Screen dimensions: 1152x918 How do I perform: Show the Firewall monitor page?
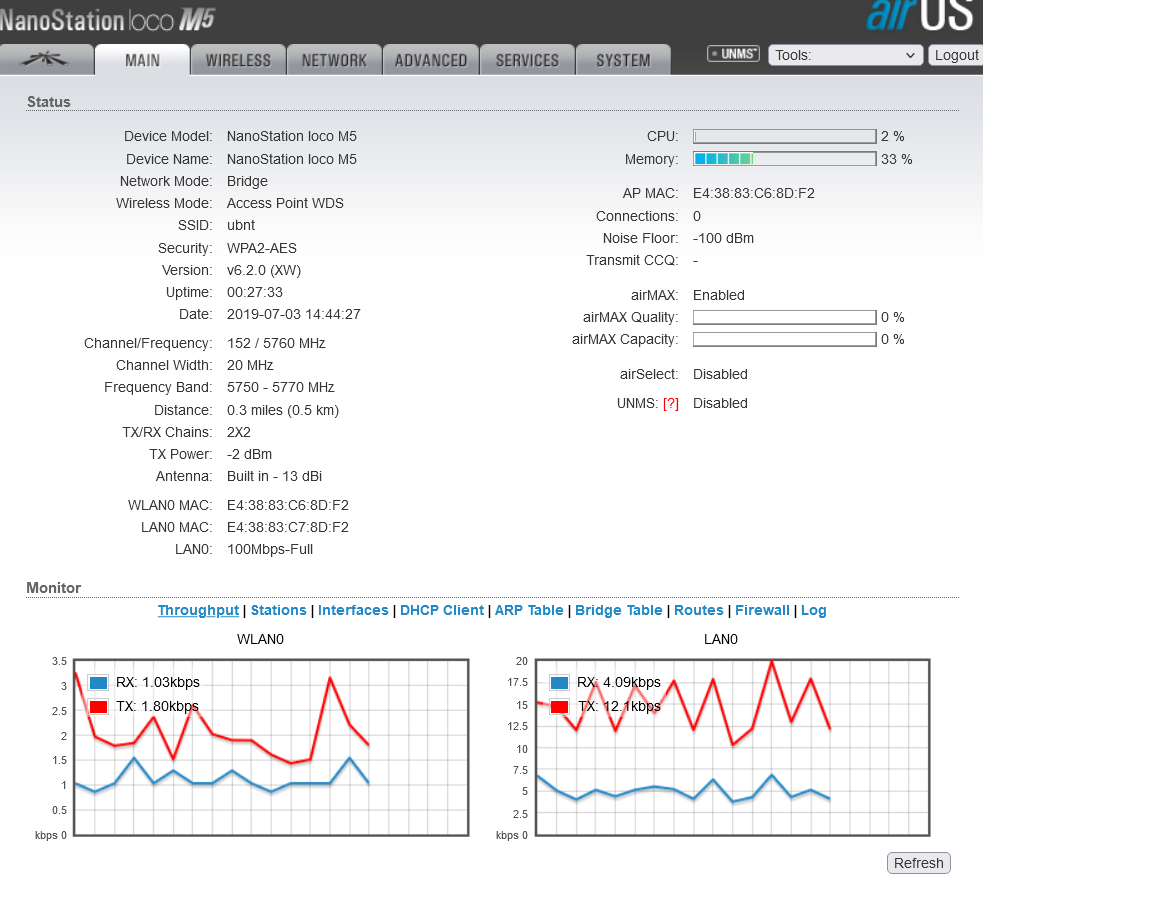pos(762,611)
